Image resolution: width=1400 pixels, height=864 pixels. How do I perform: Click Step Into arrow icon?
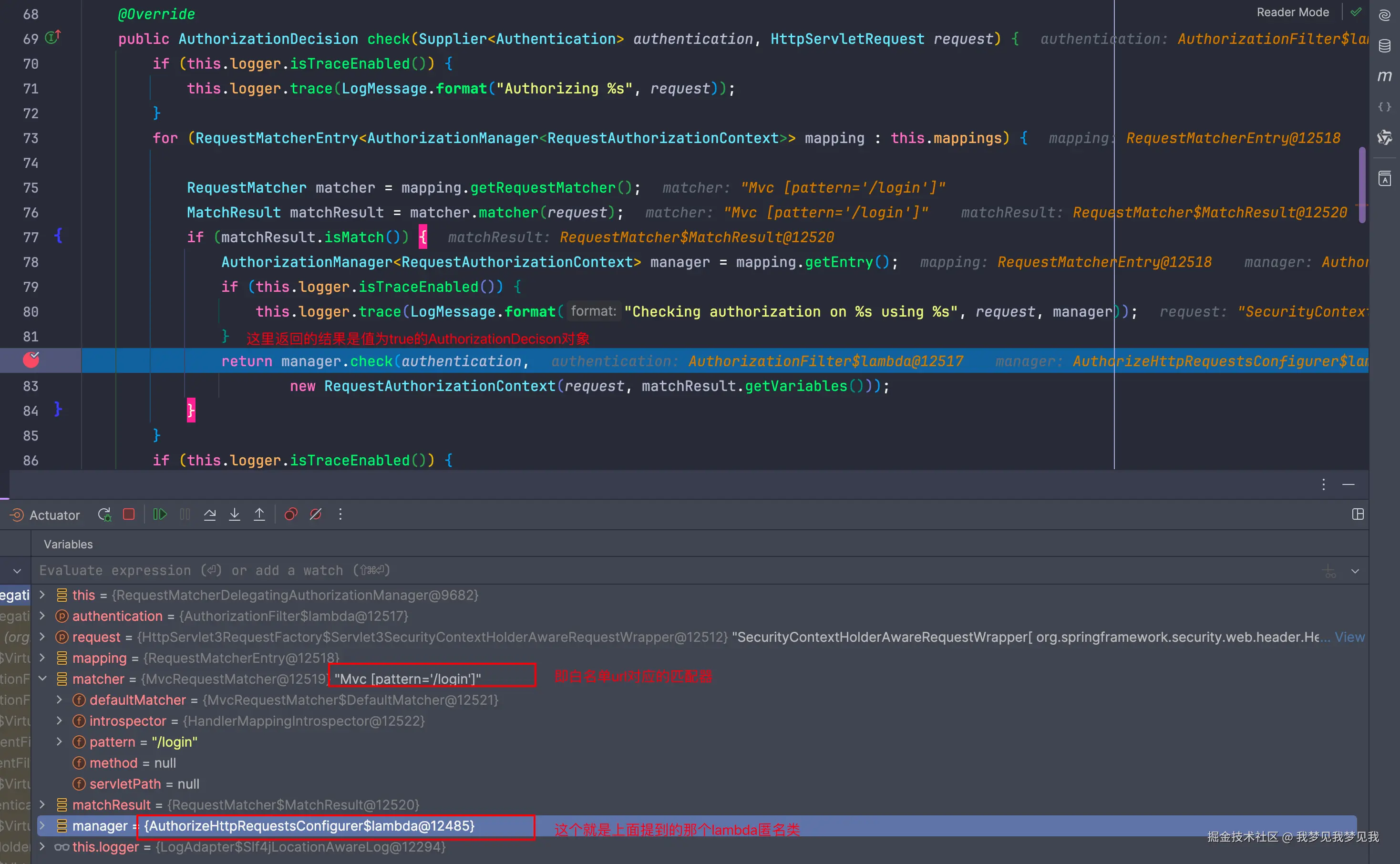[234, 514]
